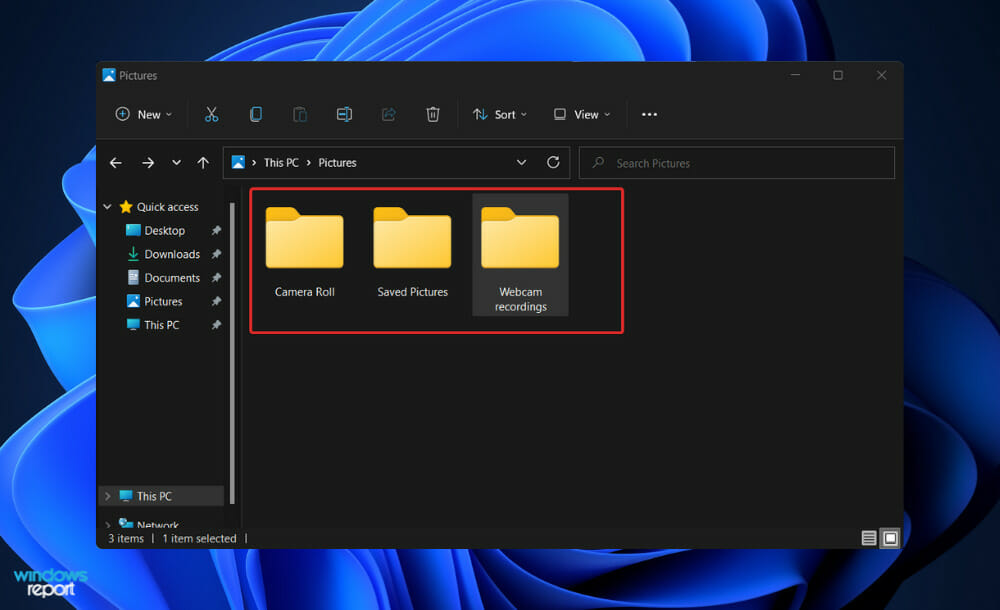
Task: Cut the selected folder
Action: pyautogui.click(x=211, y=114)
